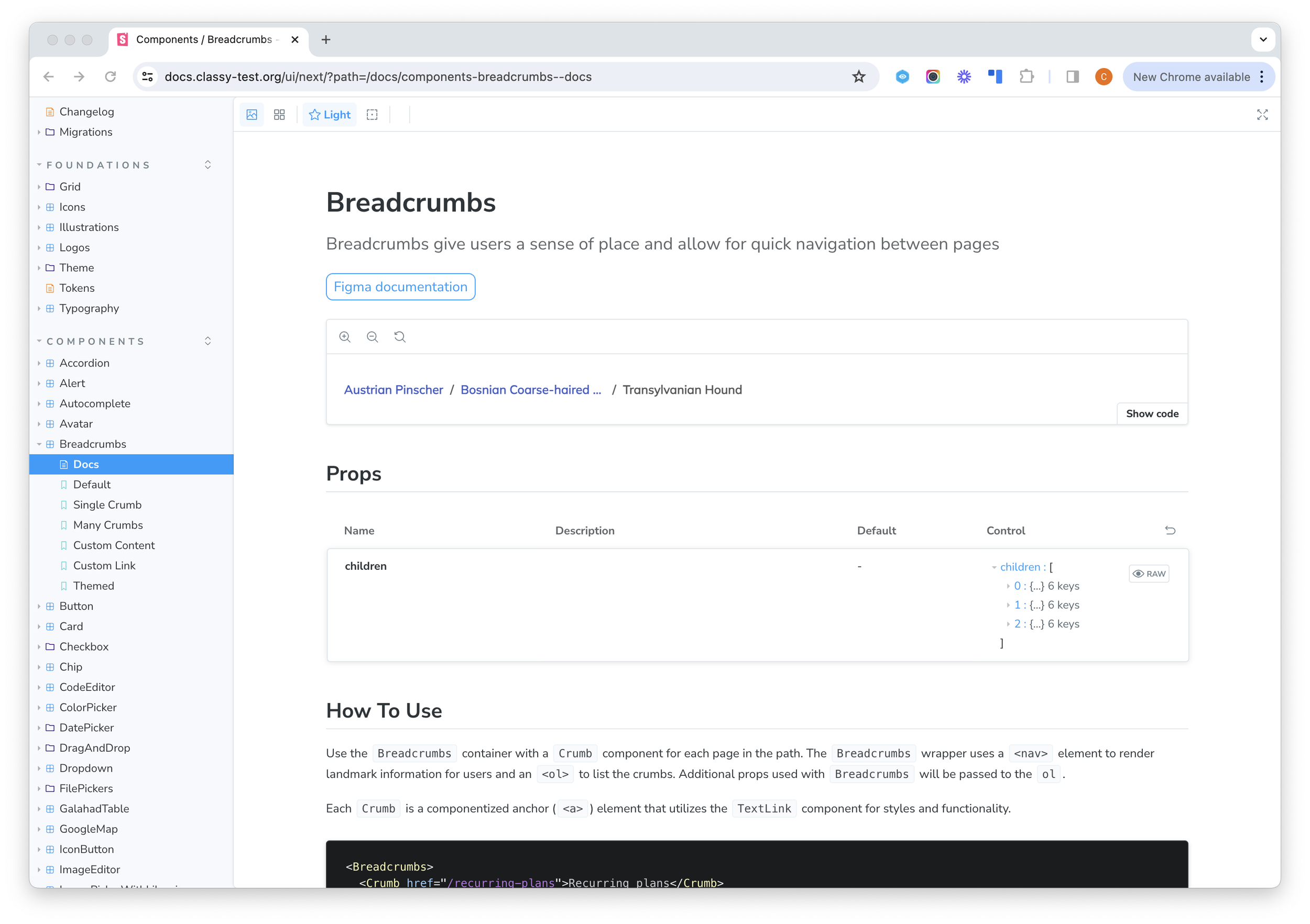This screenshot has height=924, width=1310.
Task: Switch toolbar to grid view icon
Action: pos(280,115)
